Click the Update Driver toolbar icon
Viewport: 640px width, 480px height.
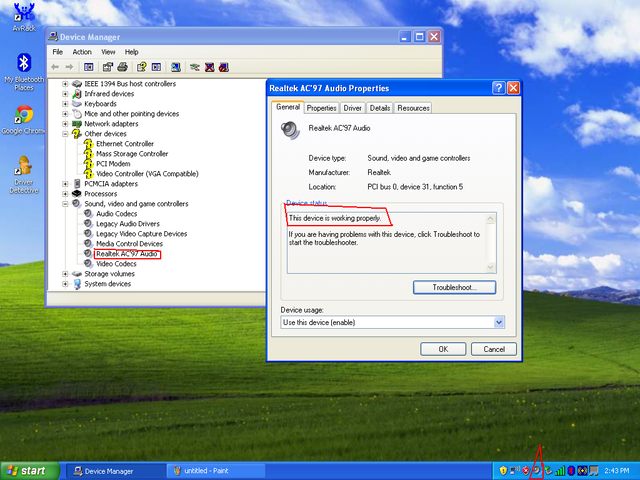tap(195, 67)
